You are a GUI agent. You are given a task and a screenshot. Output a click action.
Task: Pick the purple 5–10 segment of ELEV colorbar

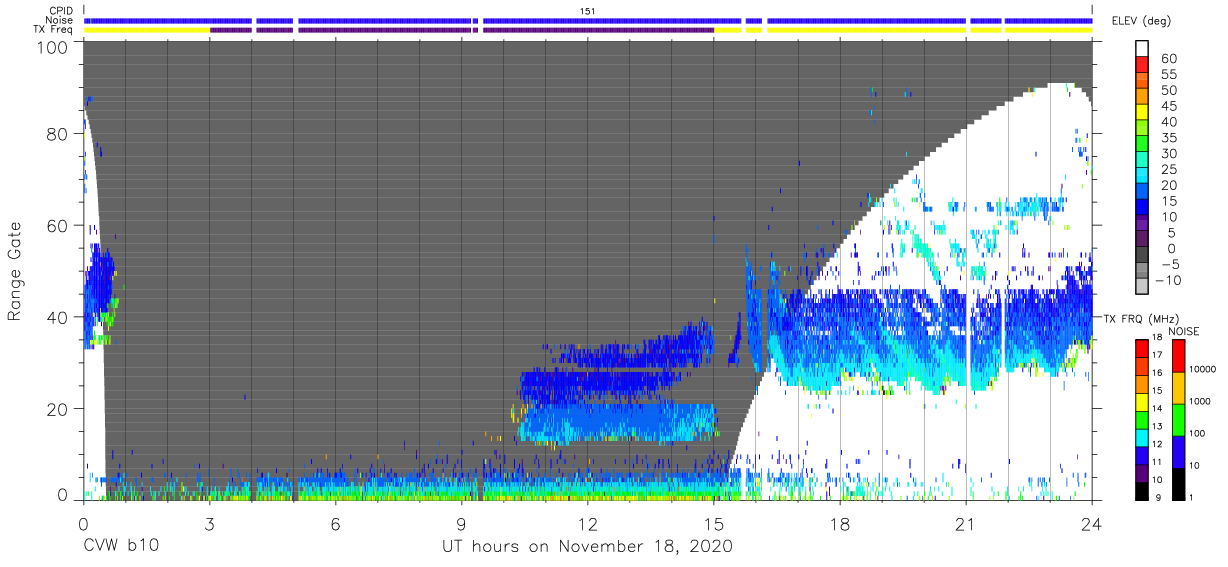click(1143, 225)
